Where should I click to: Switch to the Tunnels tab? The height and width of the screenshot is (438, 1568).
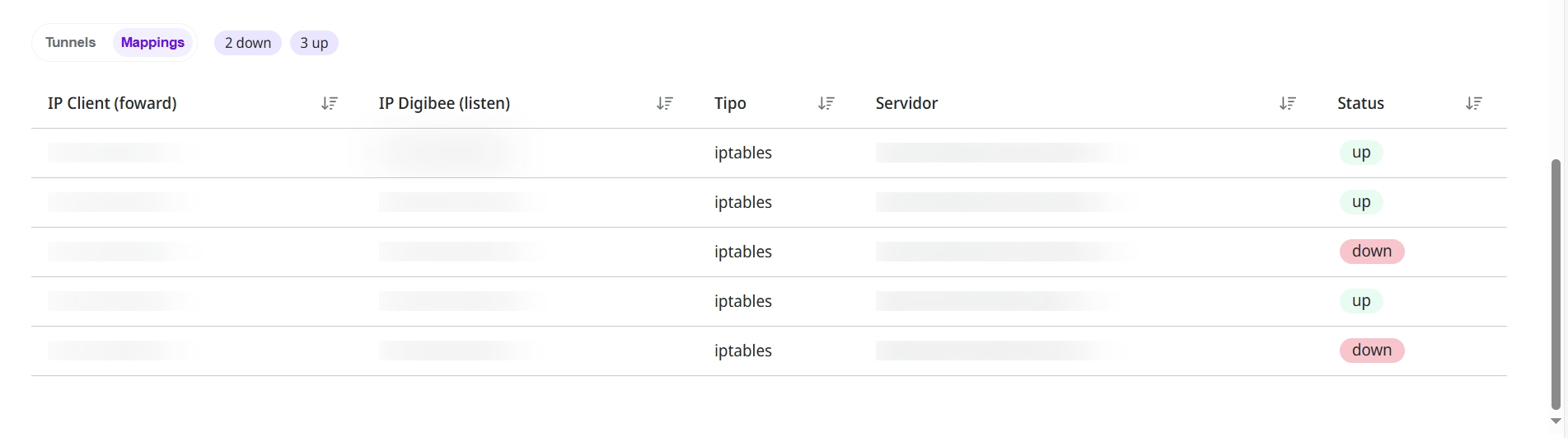point(71,43)
